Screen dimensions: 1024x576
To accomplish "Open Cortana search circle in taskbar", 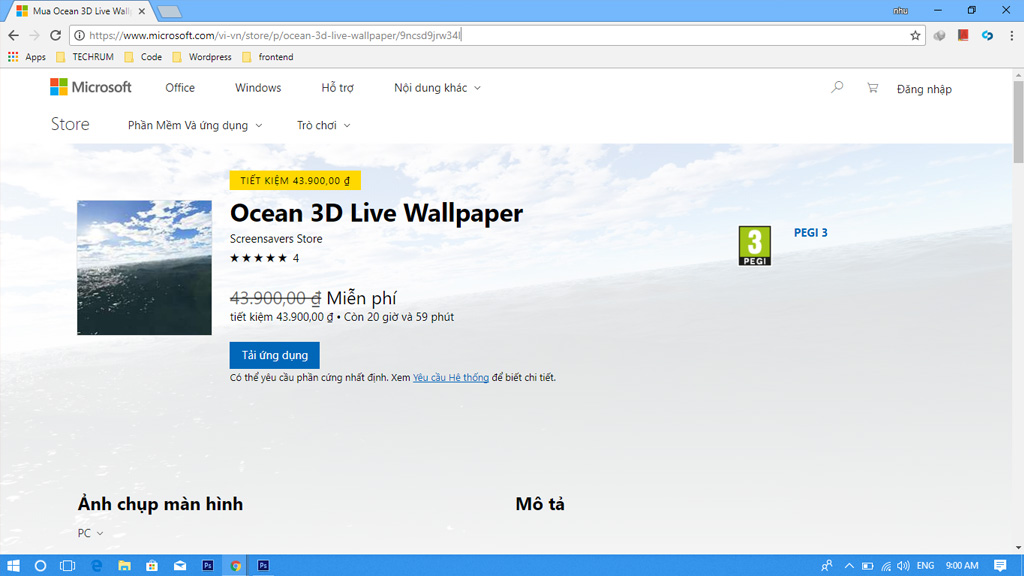I will click(x=40, y=566).
